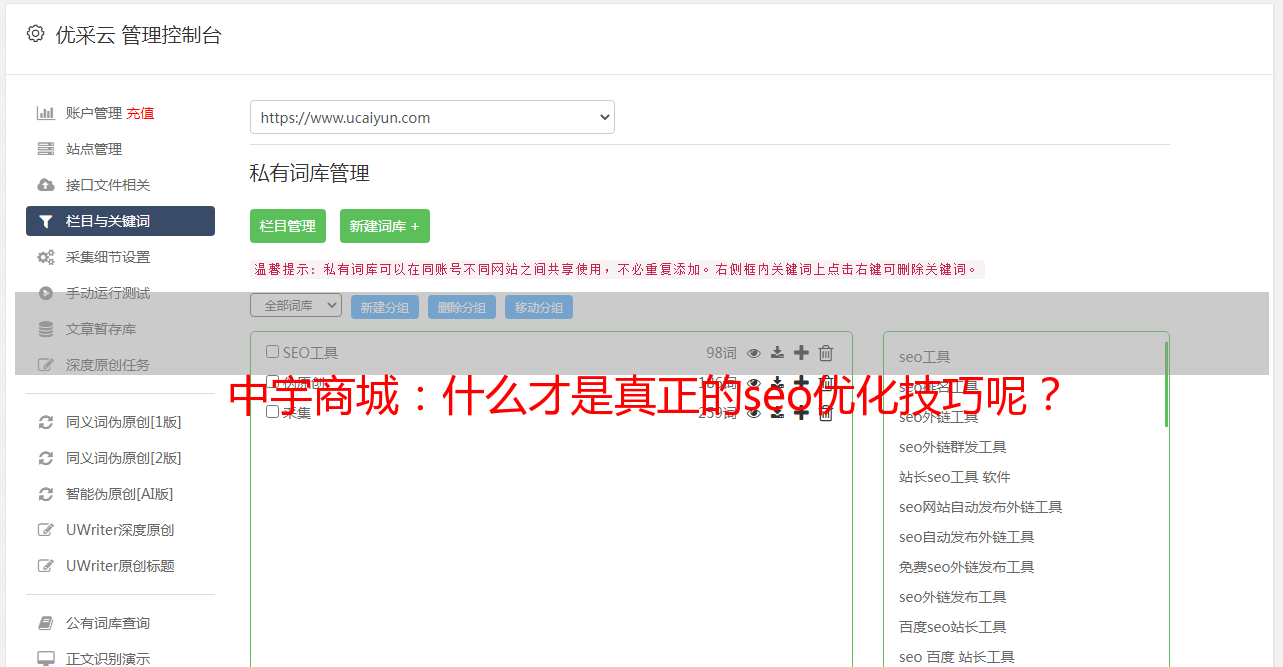This screenshot has width=1283, height=667.
Task: Select keyword 免费seo外链发布工具
Action: pyautogui.click(x=967, y=567)
